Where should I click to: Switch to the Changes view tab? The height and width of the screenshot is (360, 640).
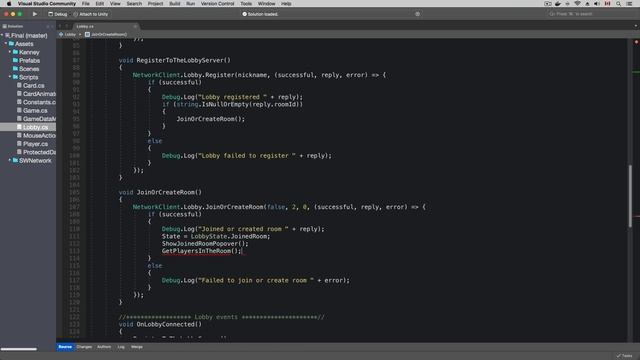(x=84, y=347)
